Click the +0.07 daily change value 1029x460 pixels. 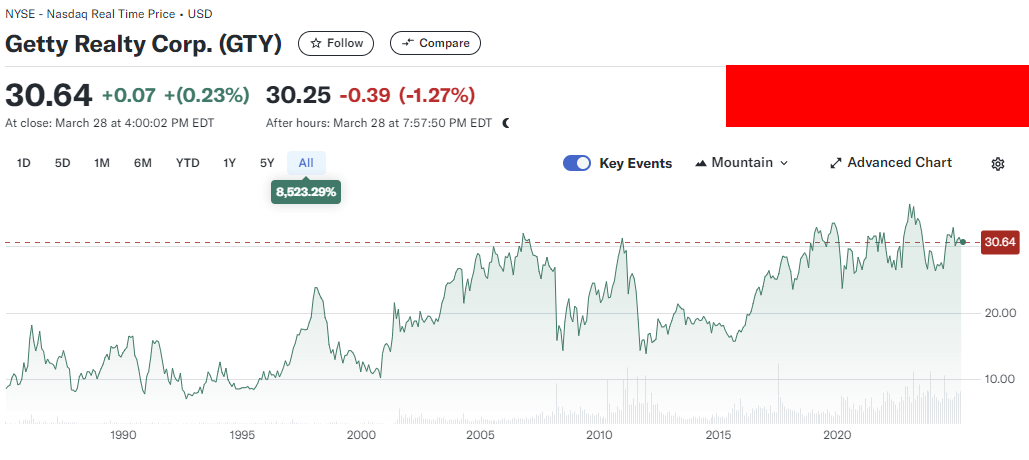[x=129, y=96]
